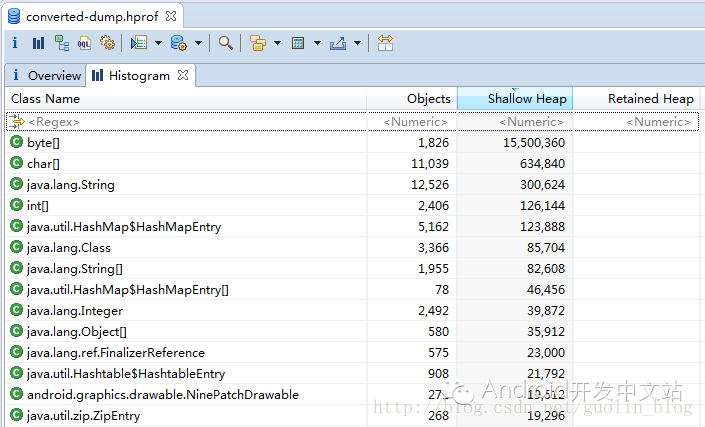
Task: Click the Regex class name filter field
Action: click(x=187, y=122)
